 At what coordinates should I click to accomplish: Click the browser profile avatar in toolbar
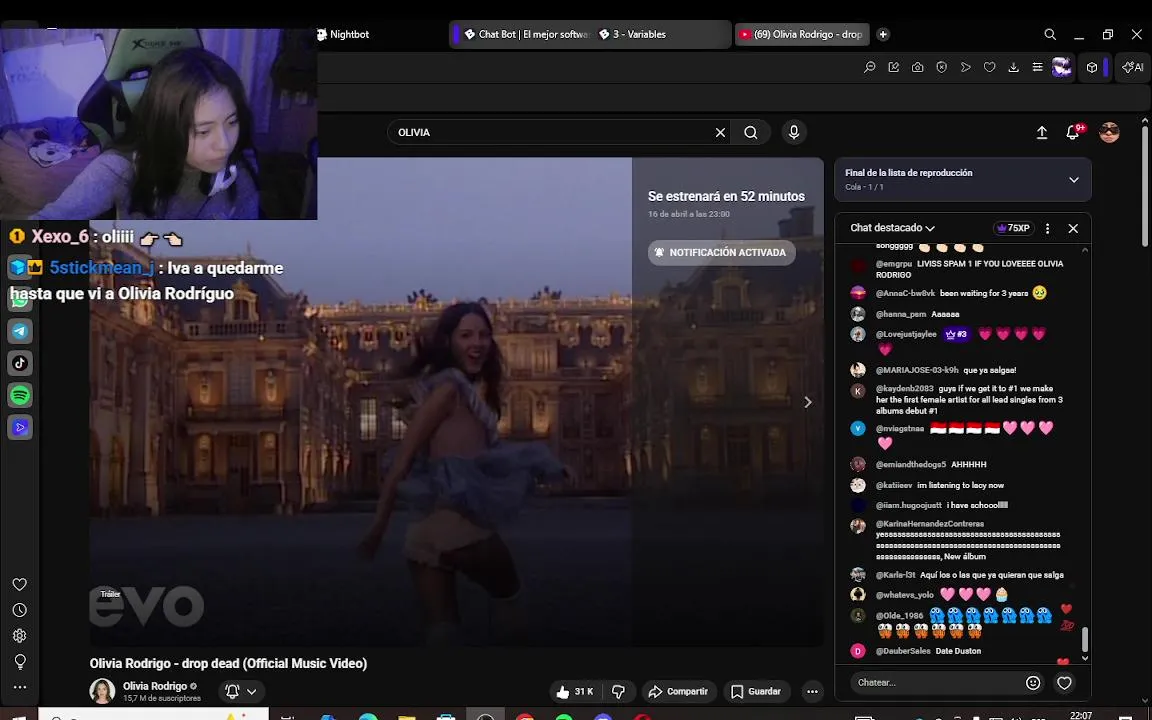tap(1062, 67)
